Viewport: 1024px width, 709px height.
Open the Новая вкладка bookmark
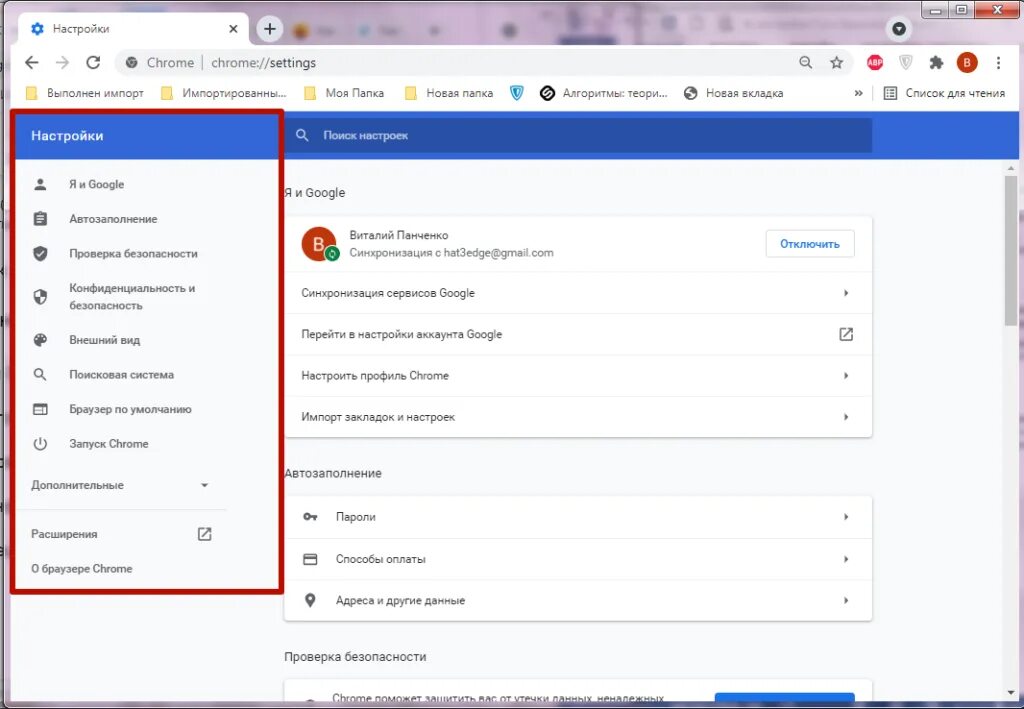(x=733, y=93)
